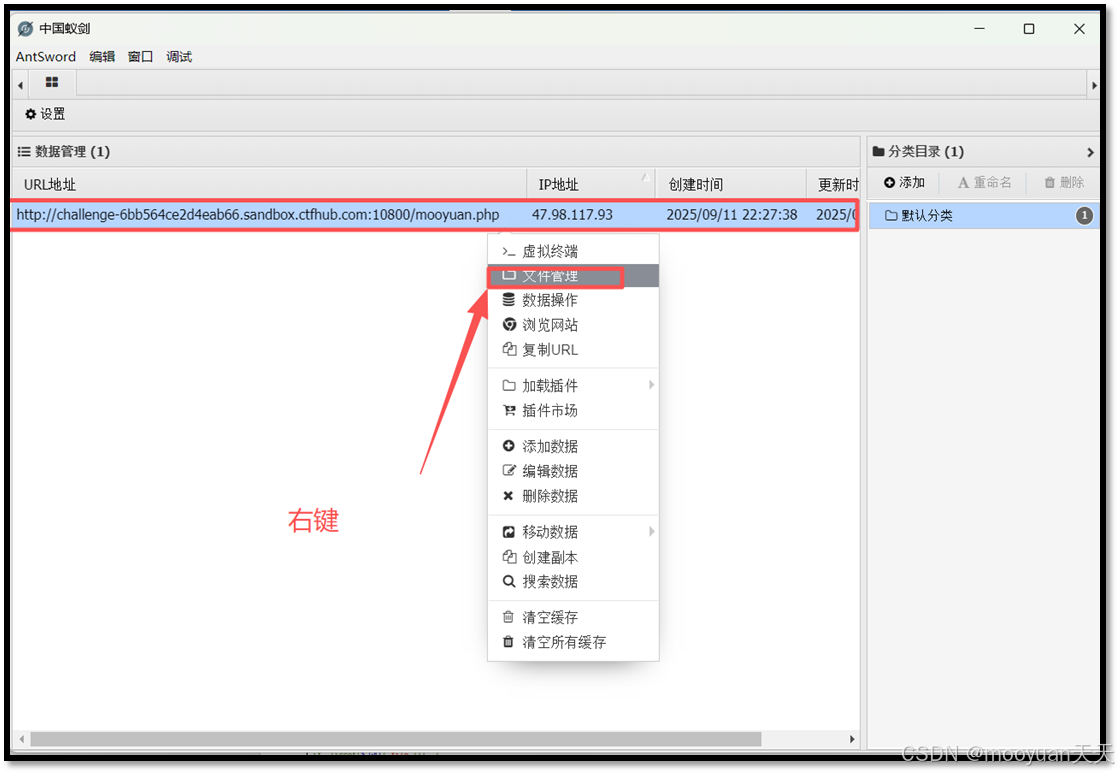
Task: Click the magnifier icon beside 搜索数据
Action: pyautogui.click(x=509, y=581)
